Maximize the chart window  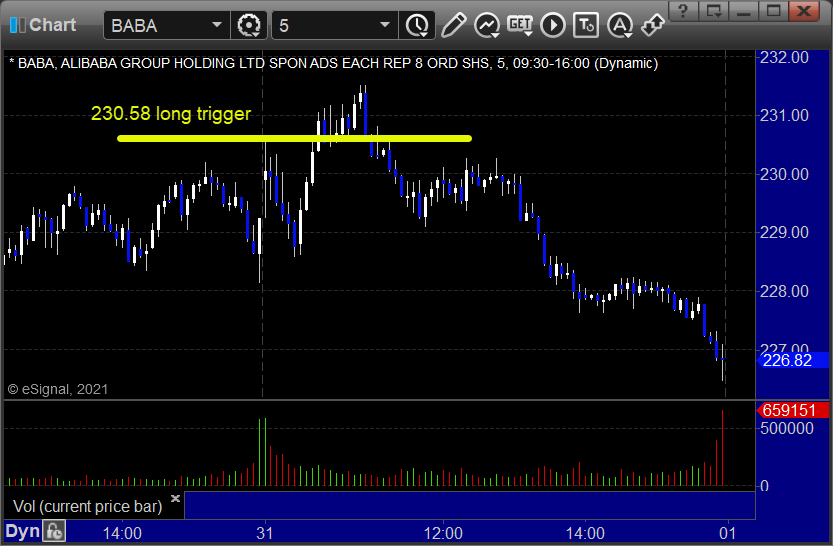[774, 11]
